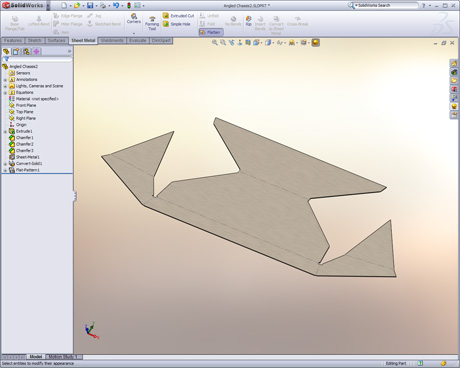Open Custom Properties in task pane

click(454, 115)
